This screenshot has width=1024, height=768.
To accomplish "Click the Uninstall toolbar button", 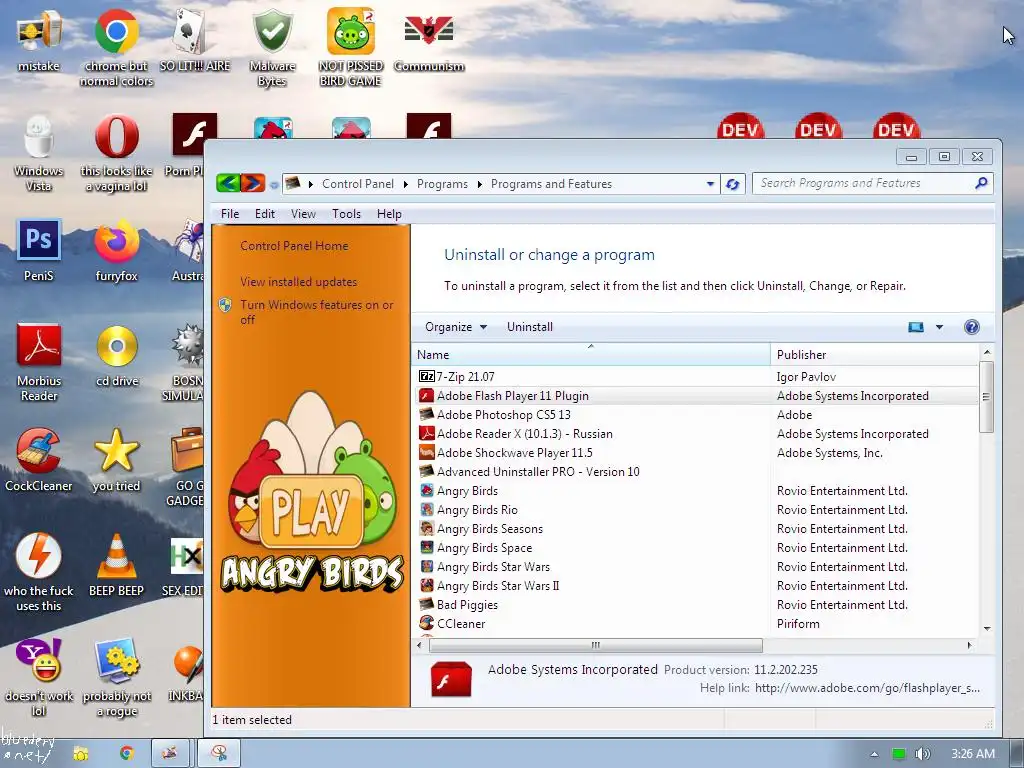I will click(x=530, y=327).
